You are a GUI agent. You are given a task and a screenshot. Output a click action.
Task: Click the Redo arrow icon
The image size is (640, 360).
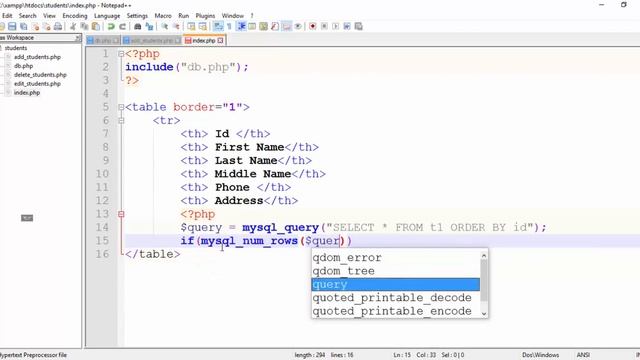click(x=122, y=27)
